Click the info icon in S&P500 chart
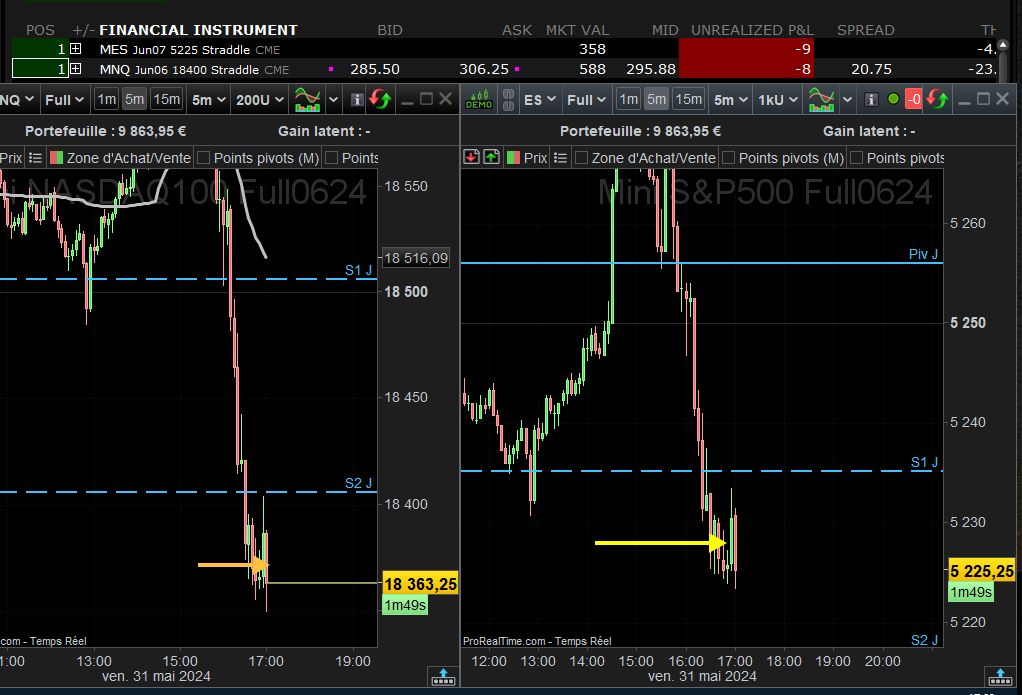 point(871,100)
